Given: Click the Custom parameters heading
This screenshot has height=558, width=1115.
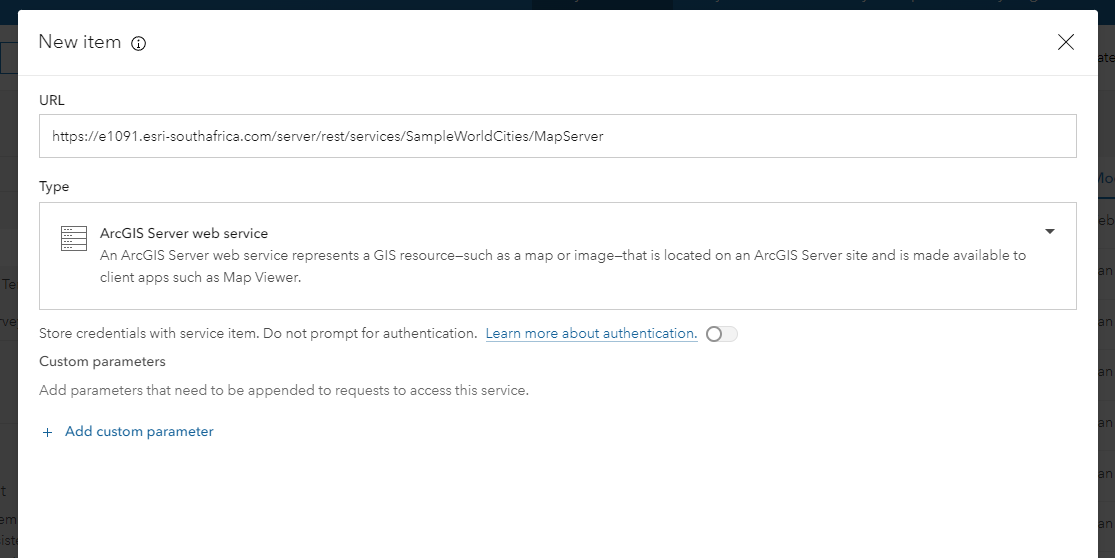Looking at the screenshot, I should (102, 361).
